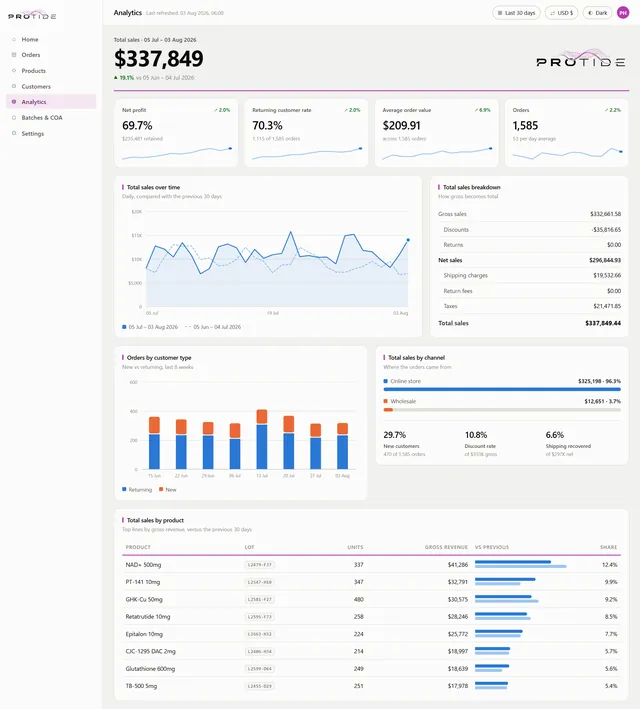The width and height of the screenshot is (640, 709).
Task: Click the green up triangle beside 19.1%
Action: click(116, 78)
